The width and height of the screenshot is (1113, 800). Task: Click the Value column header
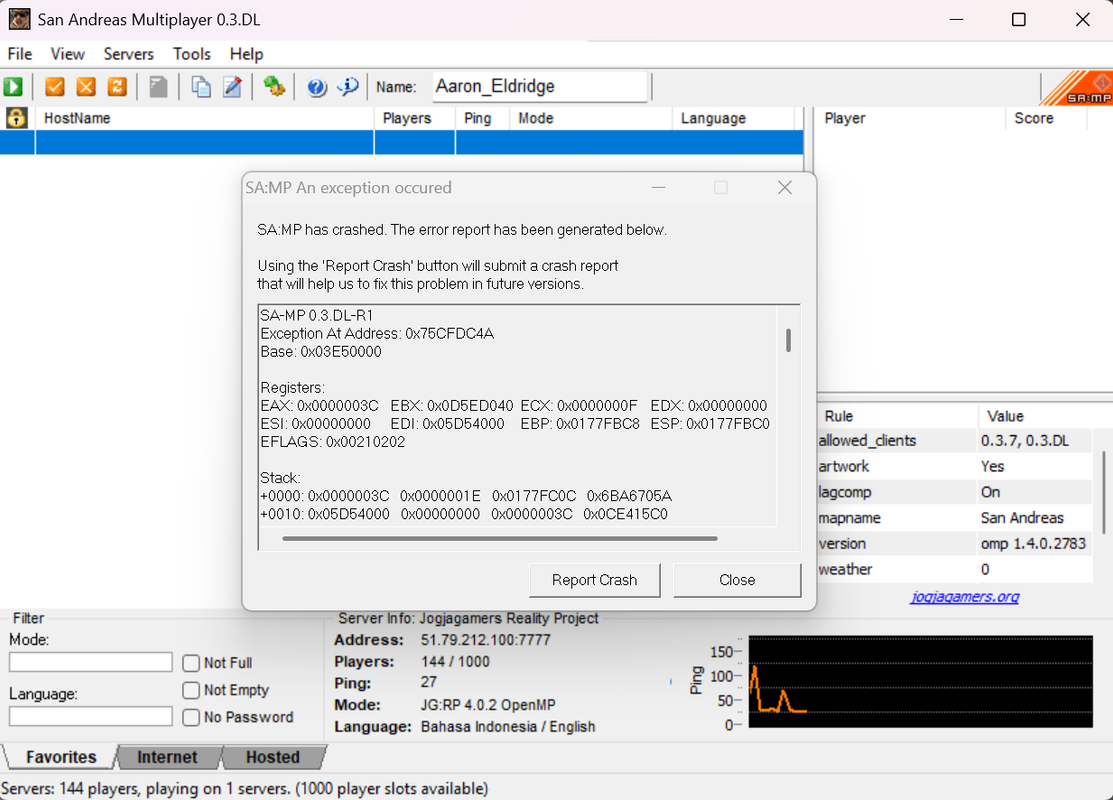[1035, 416]
